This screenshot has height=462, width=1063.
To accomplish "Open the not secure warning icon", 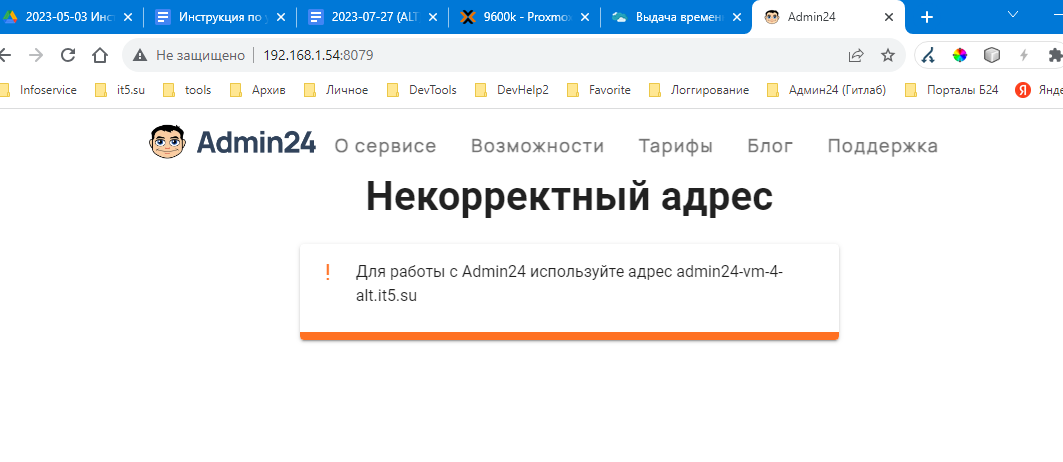I will tap(140, 56).
